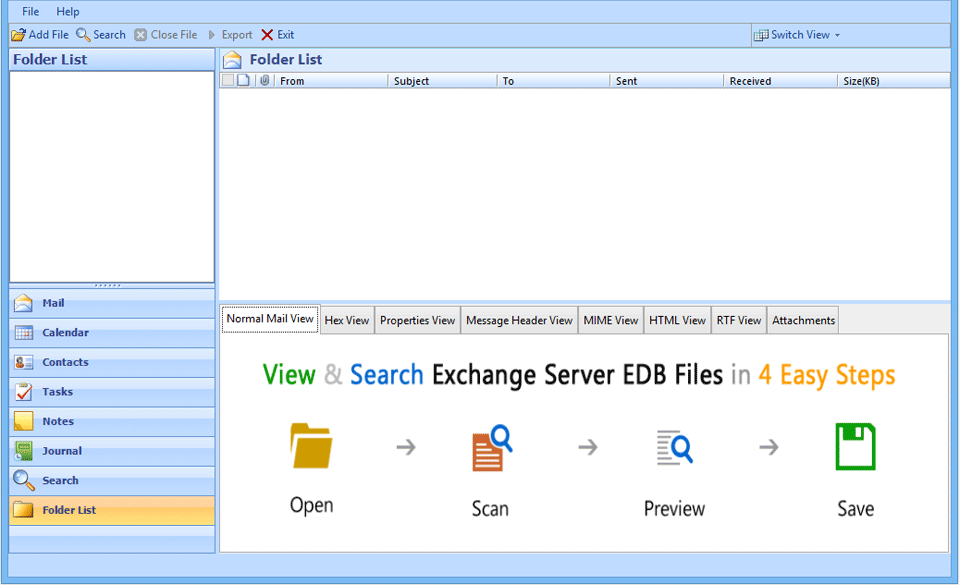Click the Calendar icon in sidebar
Screen dimensions: 960x585
click(23, 333)
